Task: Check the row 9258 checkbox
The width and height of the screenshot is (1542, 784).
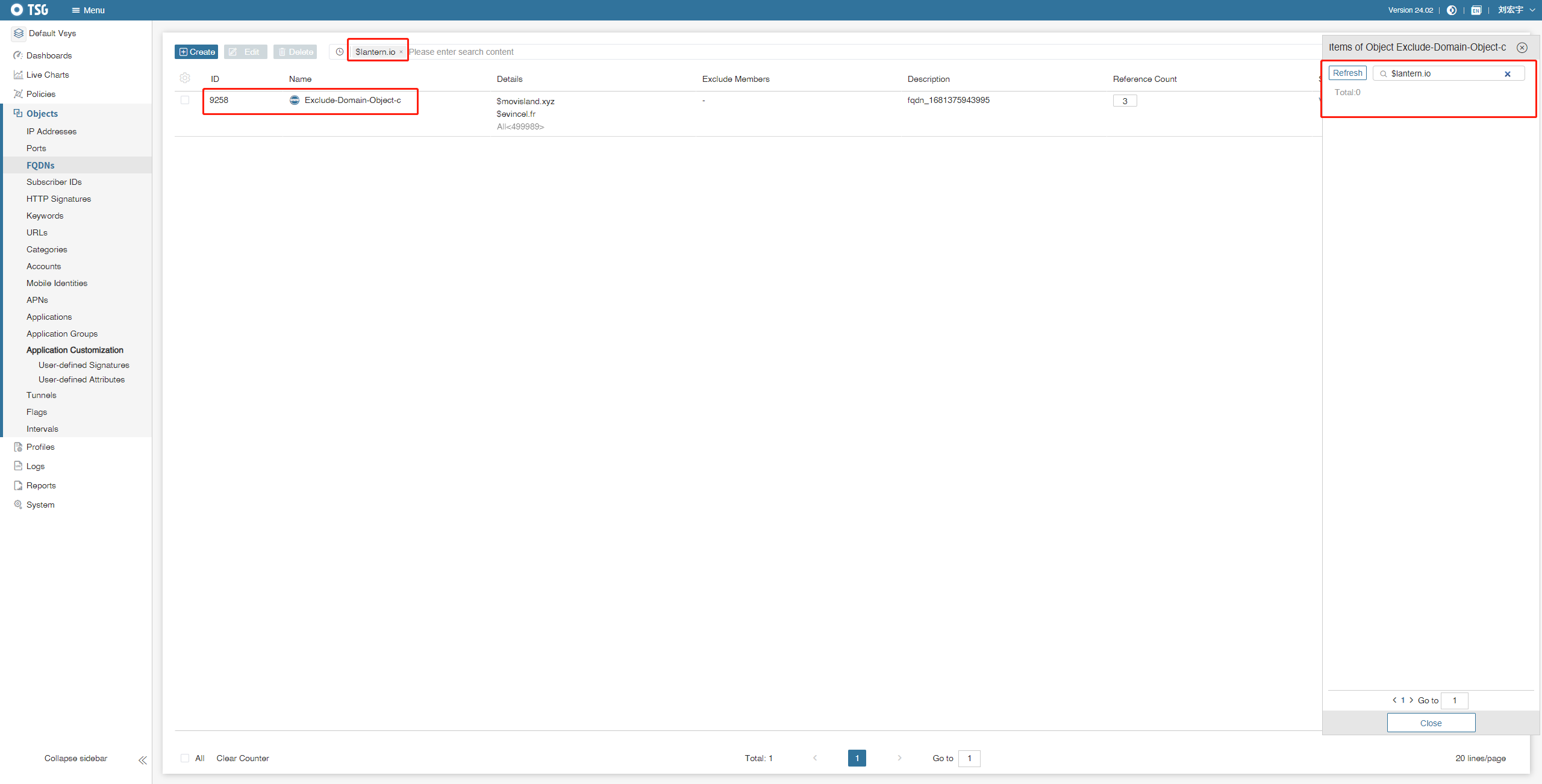Action: pyautogui.click(x=185, y=101)
